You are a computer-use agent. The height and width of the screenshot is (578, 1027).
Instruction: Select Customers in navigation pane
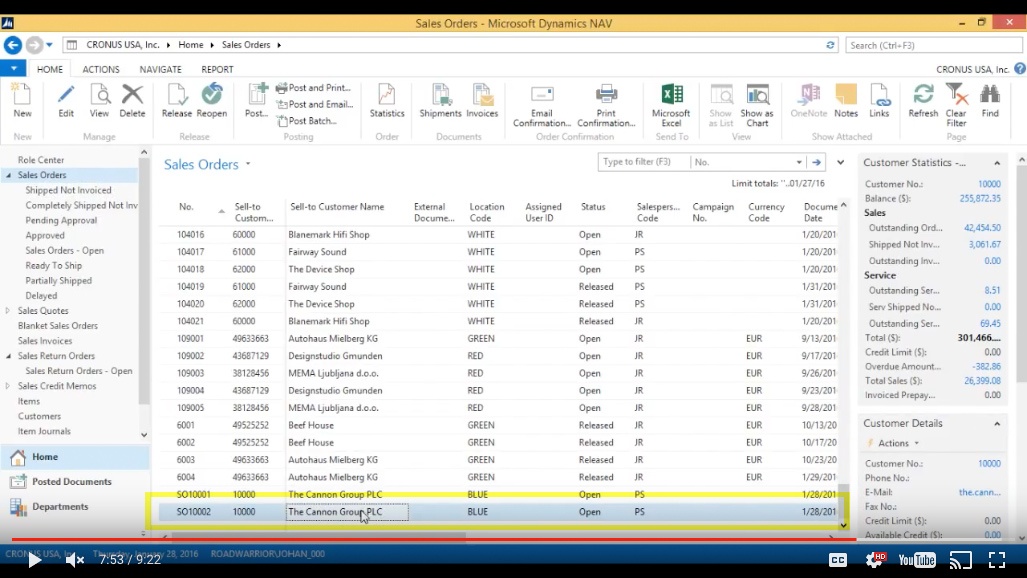point(39,416)
